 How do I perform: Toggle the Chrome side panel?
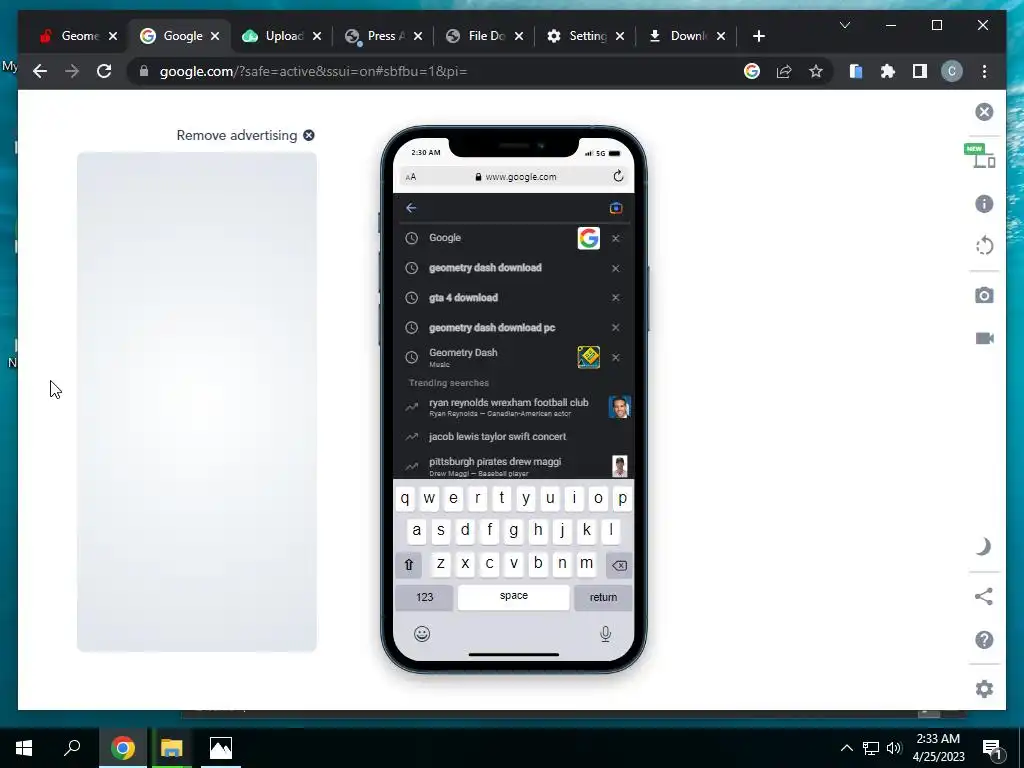(x=920, y=71)
